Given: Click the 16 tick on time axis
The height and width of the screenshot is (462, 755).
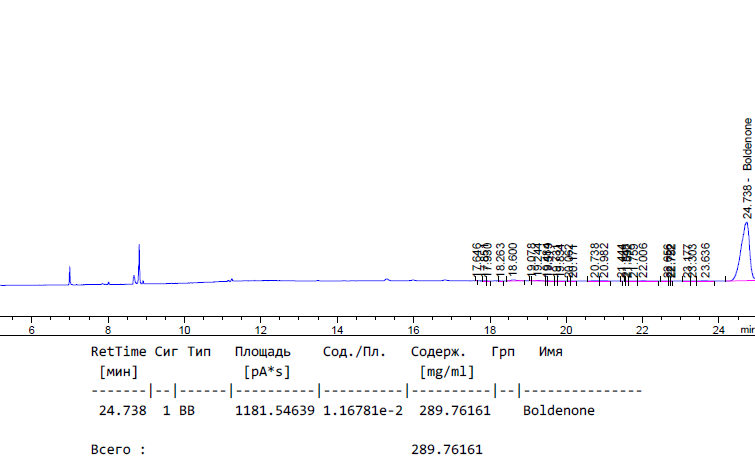Looking at the screenshot, I should pyautogui.click(x=413, y=329).
